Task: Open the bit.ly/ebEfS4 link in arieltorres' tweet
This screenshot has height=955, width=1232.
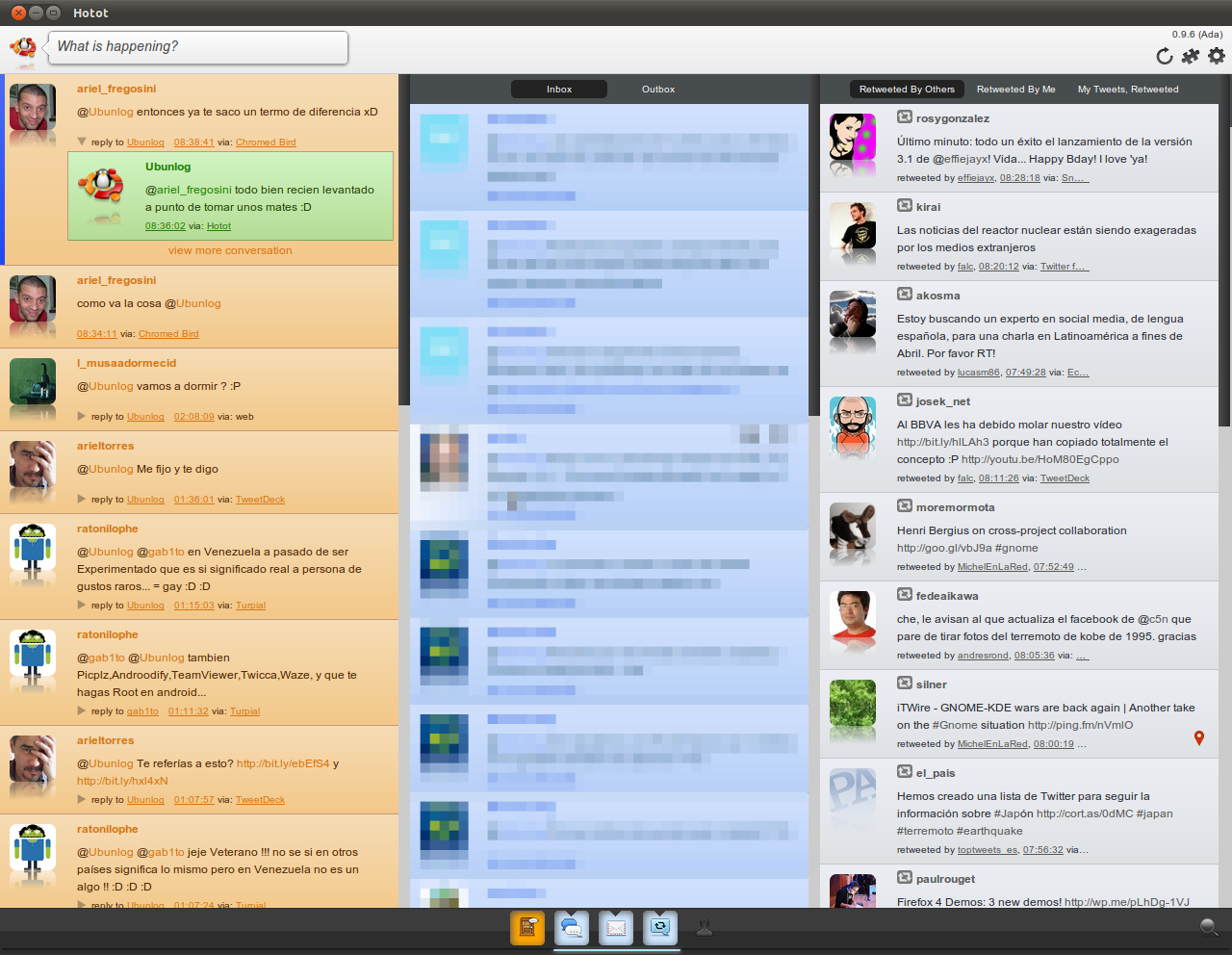Action: click(283, 763)
